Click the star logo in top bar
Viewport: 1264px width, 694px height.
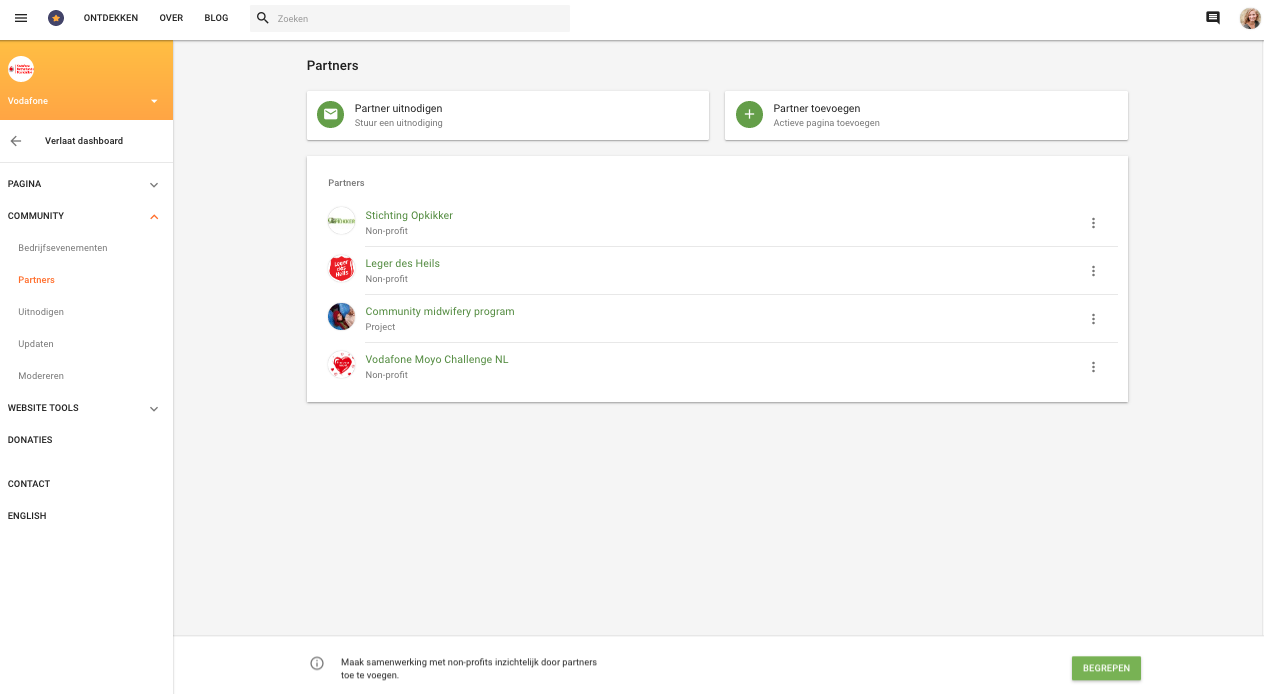(x=56, y=18)
